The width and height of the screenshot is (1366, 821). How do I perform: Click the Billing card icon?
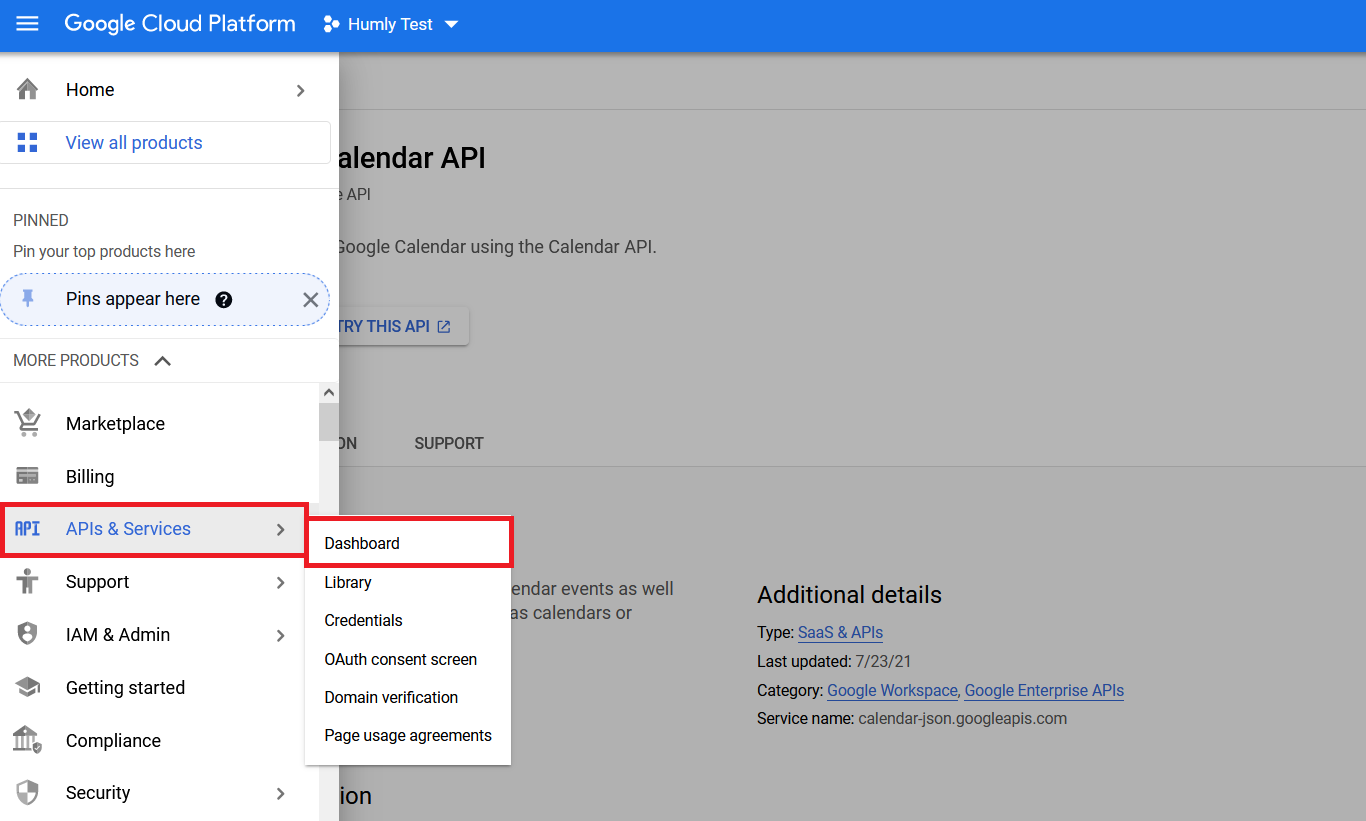[27, 476]
